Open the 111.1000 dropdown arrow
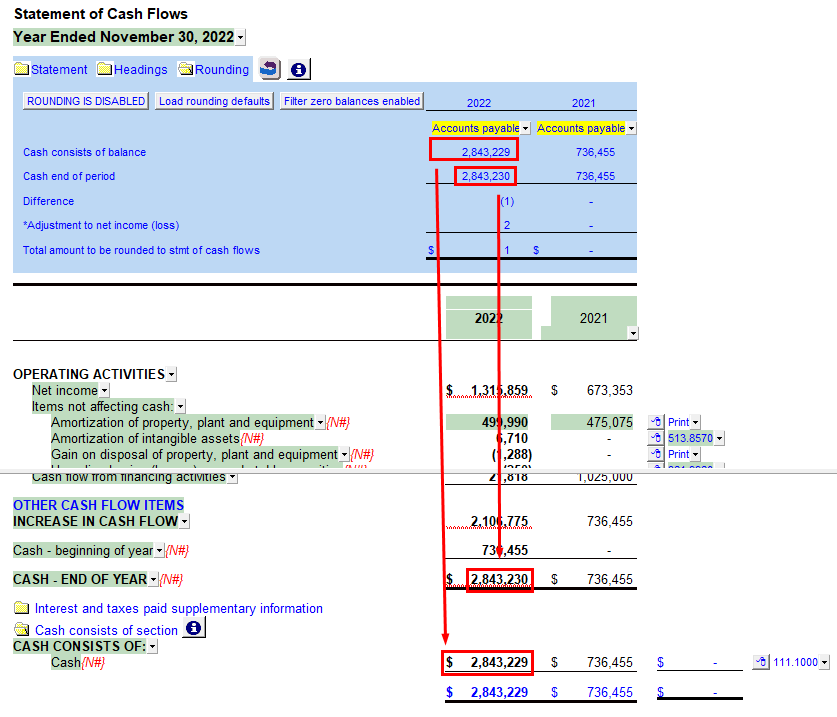The width and height of the screenshot is (837, 717). coord(825,663)
